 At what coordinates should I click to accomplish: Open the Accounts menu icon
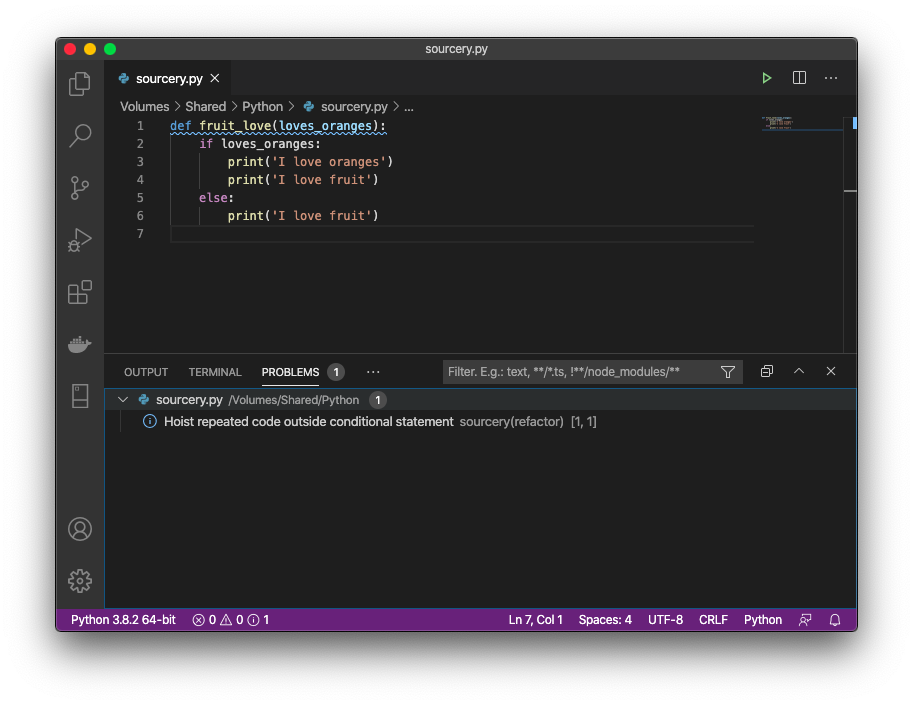(x=80, y=529)
